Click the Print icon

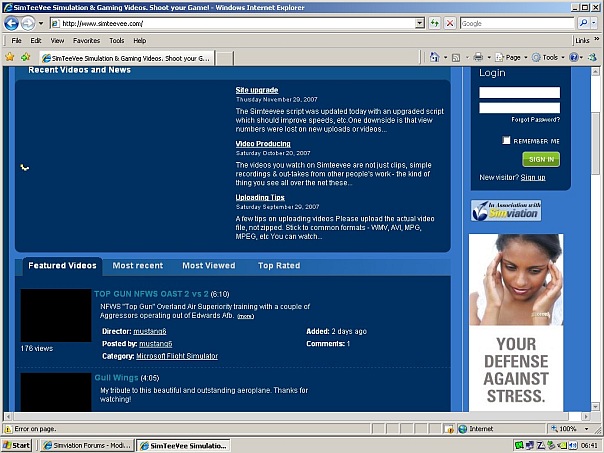click(x=478, y=57)
